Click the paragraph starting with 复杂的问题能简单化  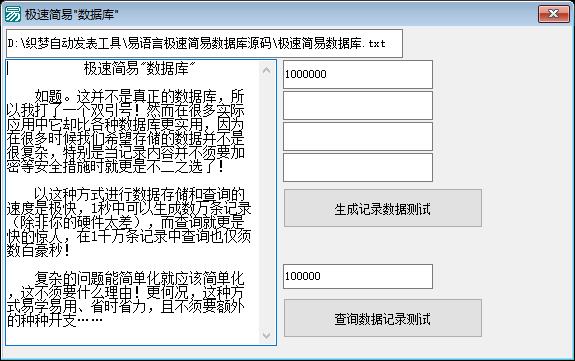click(x=125, y=299)
